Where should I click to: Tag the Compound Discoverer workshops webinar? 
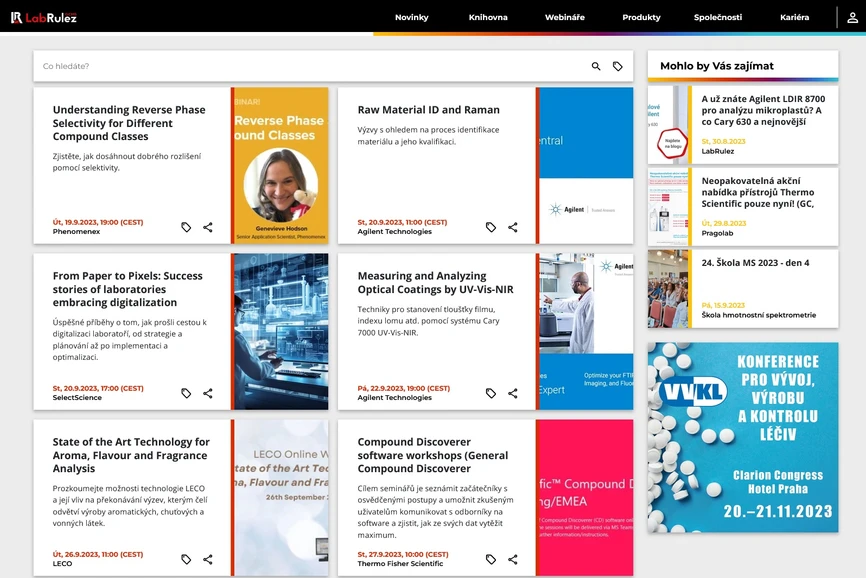pyautogui.click(x=490, y=559)
